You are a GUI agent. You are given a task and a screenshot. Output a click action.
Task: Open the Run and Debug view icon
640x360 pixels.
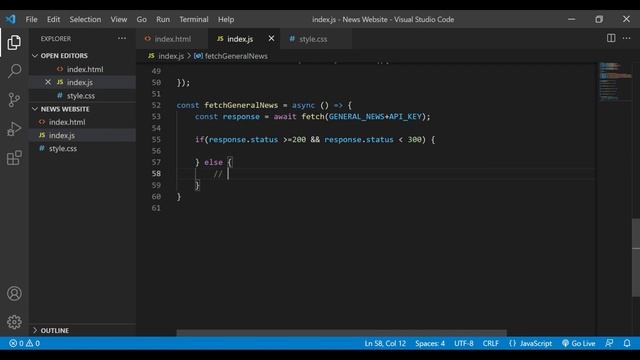pos(14,129)
